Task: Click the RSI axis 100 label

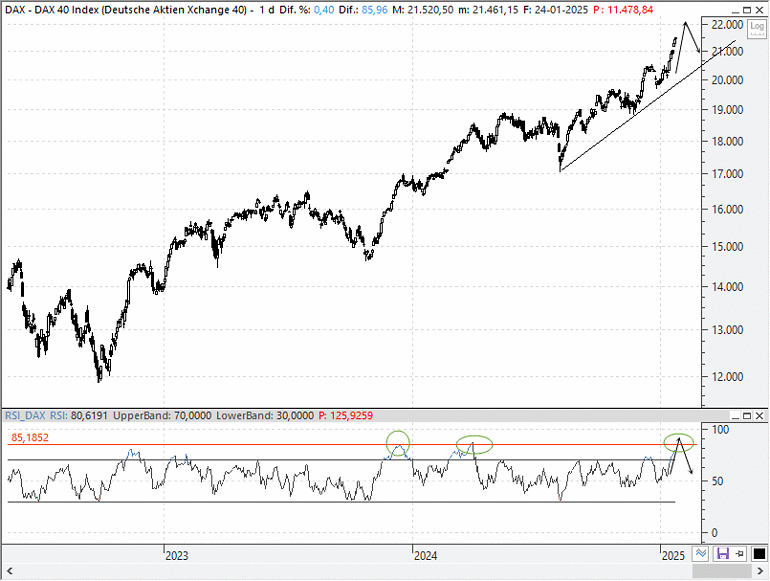Action: point(720,430)
